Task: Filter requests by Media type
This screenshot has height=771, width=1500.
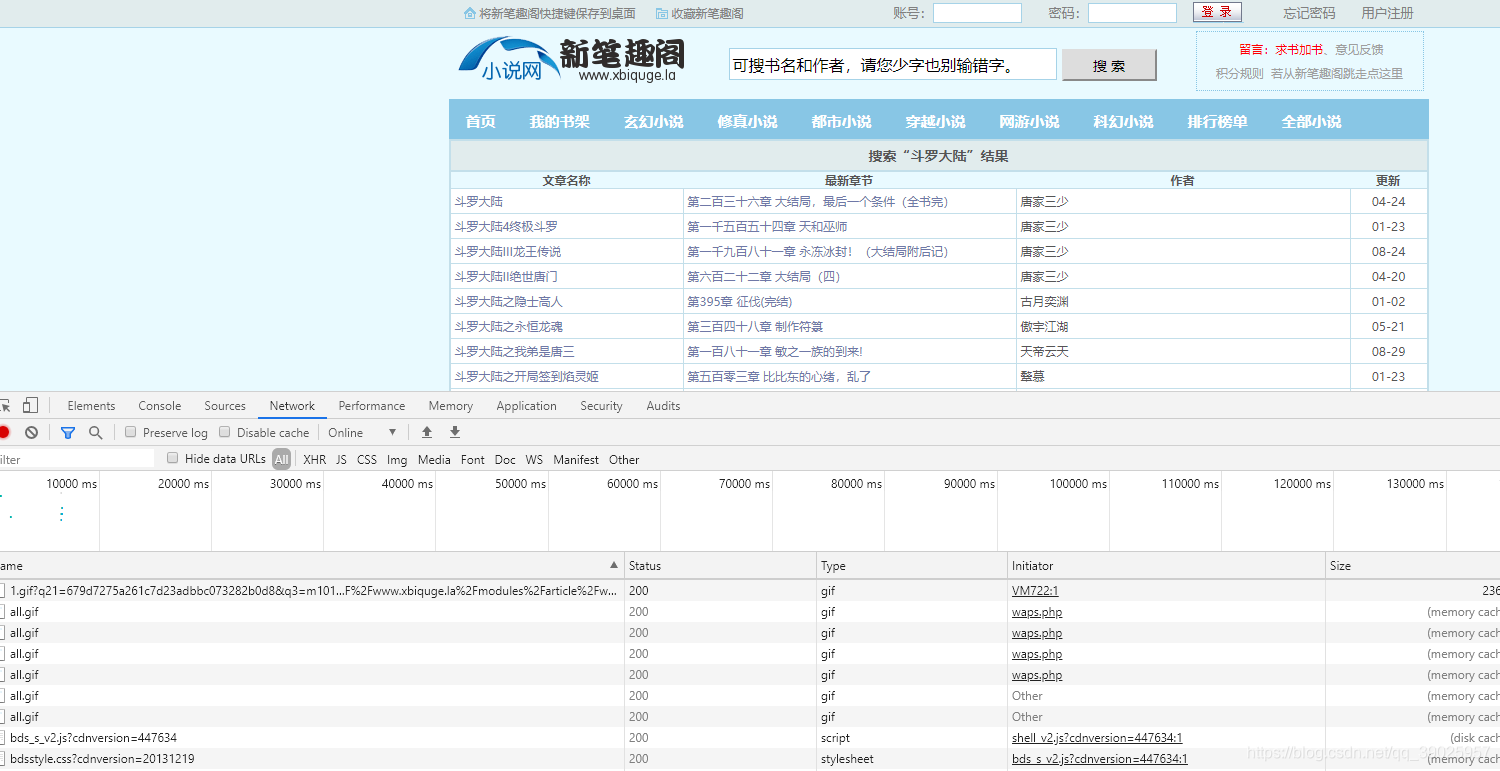Action: tap(434, 459)
